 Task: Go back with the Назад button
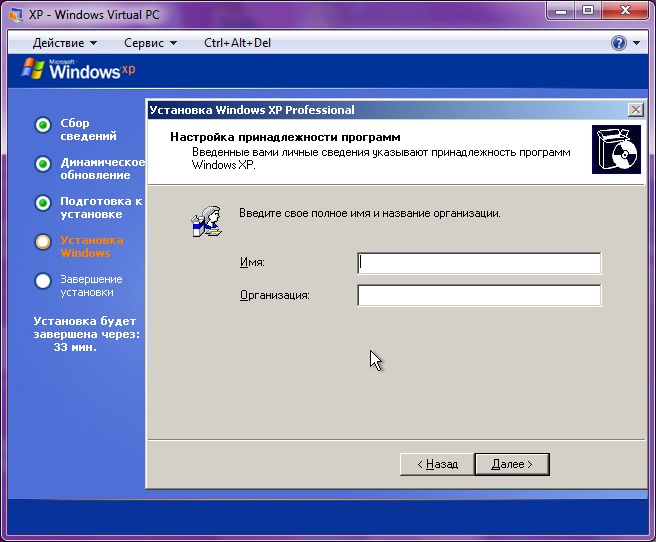pos(437,464)
